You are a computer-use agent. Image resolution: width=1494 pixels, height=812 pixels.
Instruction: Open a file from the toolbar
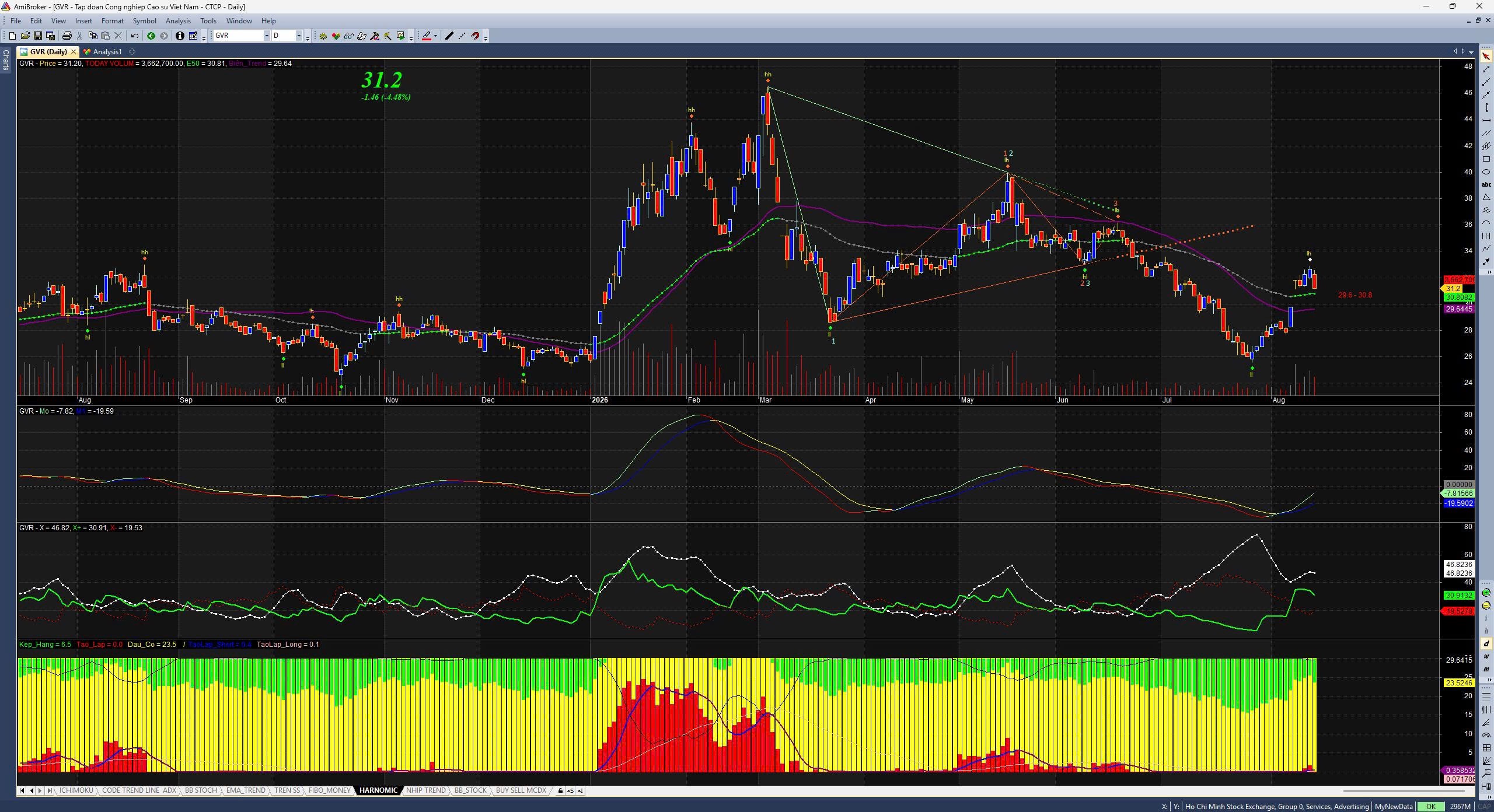[25, 36]
